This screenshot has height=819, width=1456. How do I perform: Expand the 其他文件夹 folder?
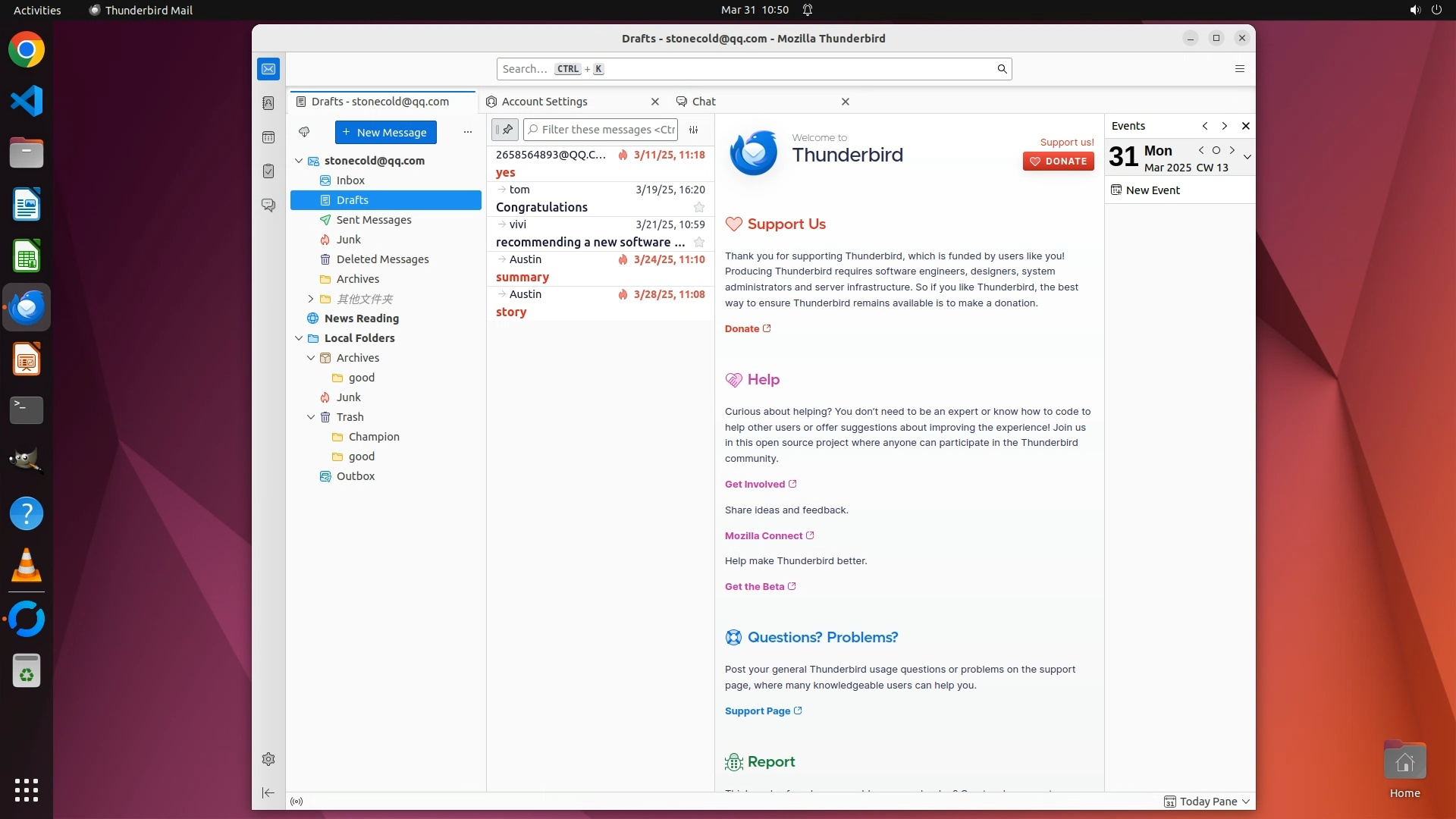click(x=311, y=299)
